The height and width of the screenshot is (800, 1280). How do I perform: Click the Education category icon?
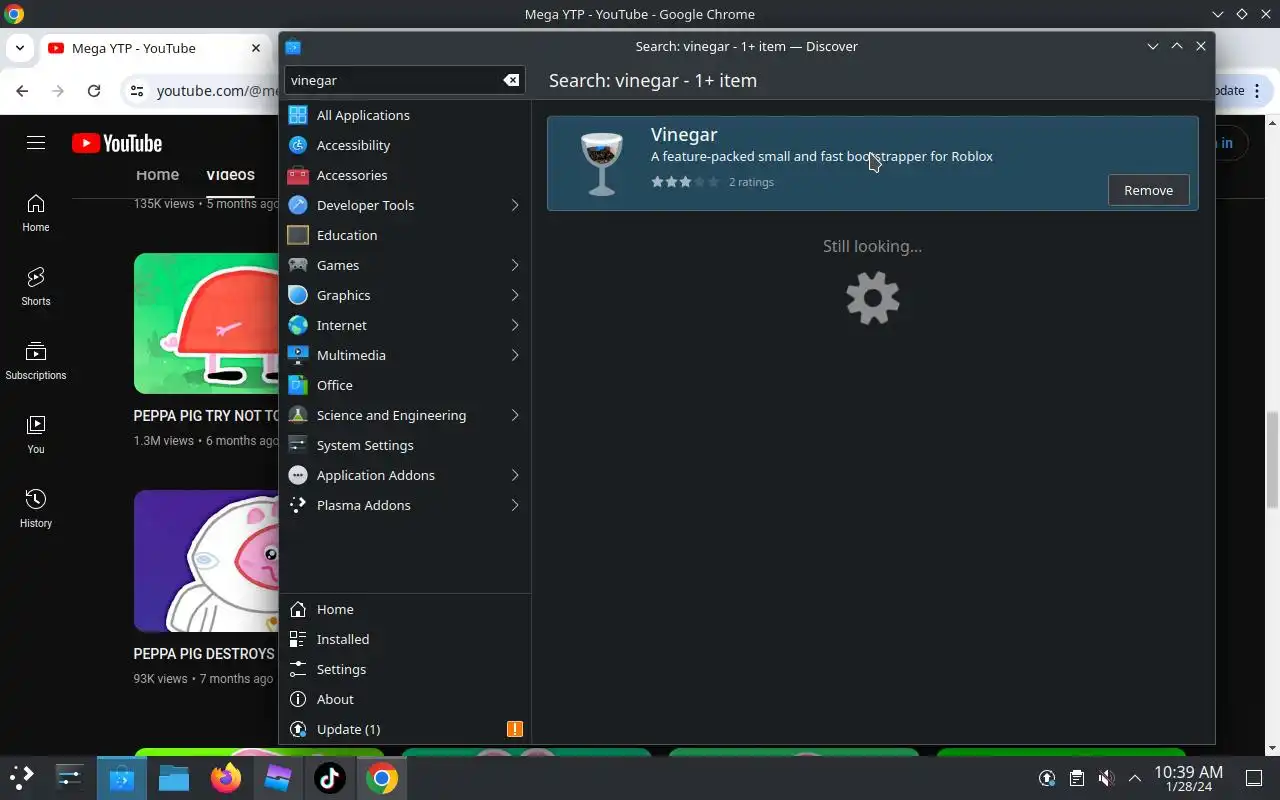coord(297,235)
